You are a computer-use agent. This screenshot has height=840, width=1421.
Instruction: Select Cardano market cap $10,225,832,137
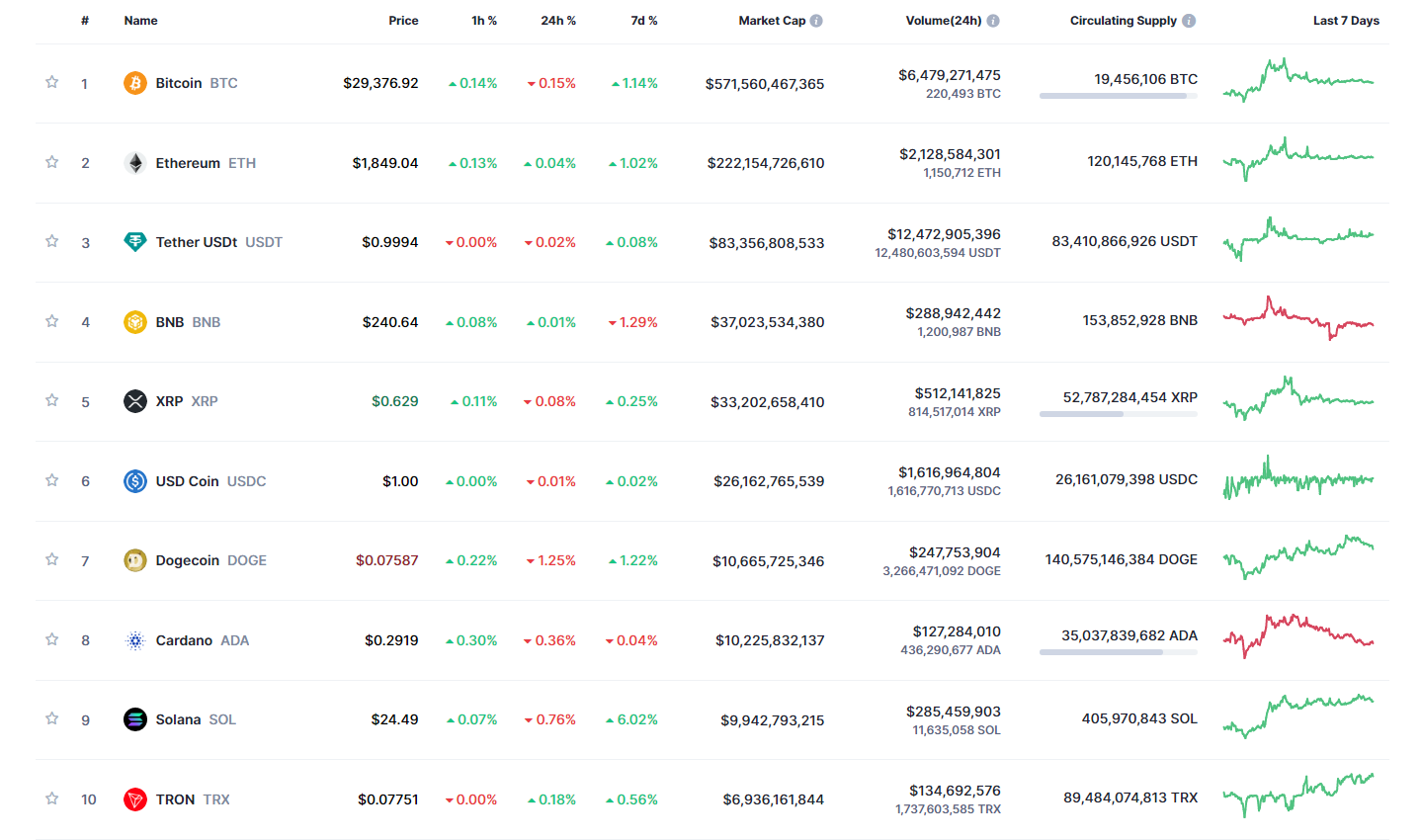coord(770,640)
